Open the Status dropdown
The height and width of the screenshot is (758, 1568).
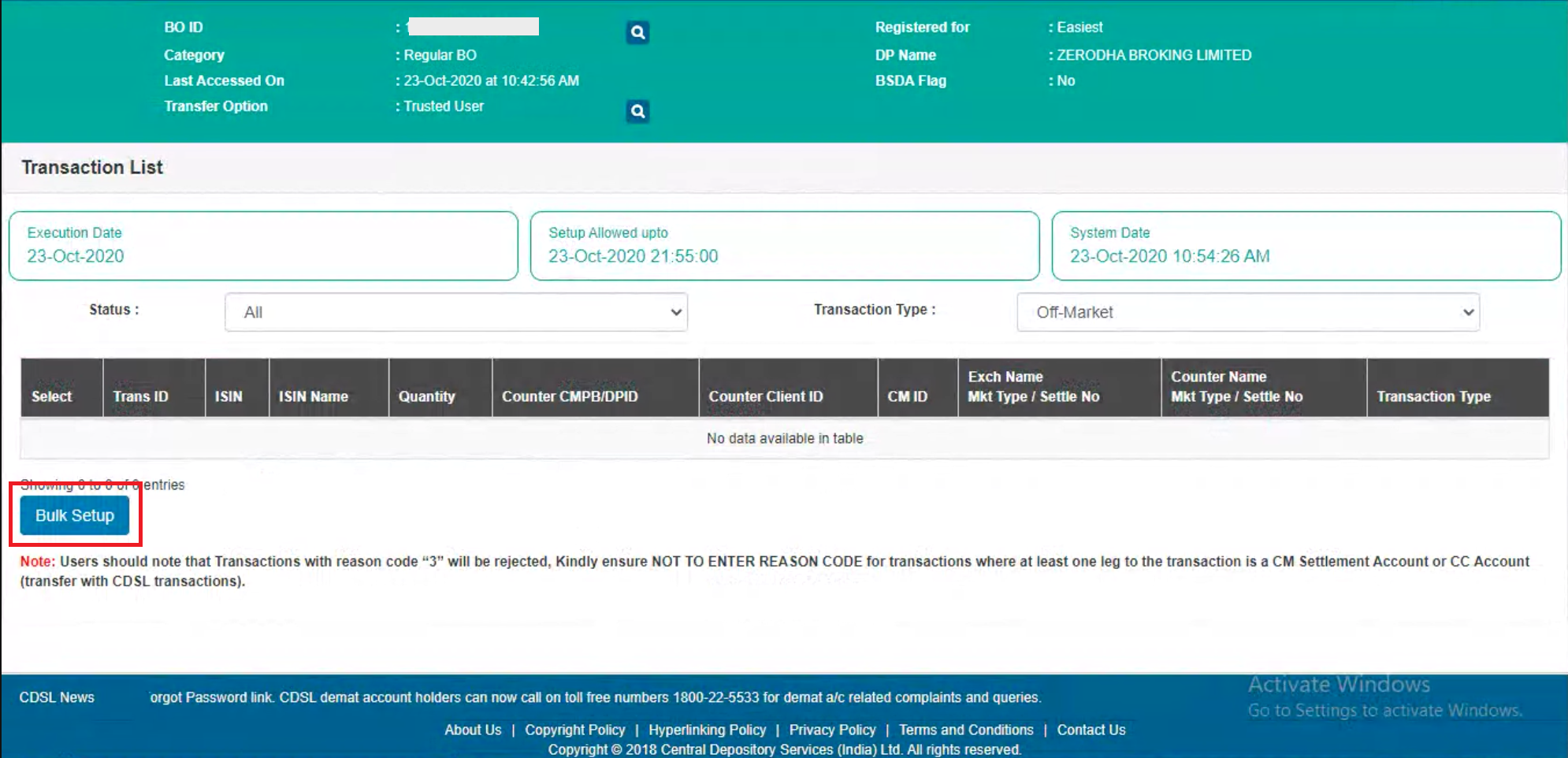[455, 312]
